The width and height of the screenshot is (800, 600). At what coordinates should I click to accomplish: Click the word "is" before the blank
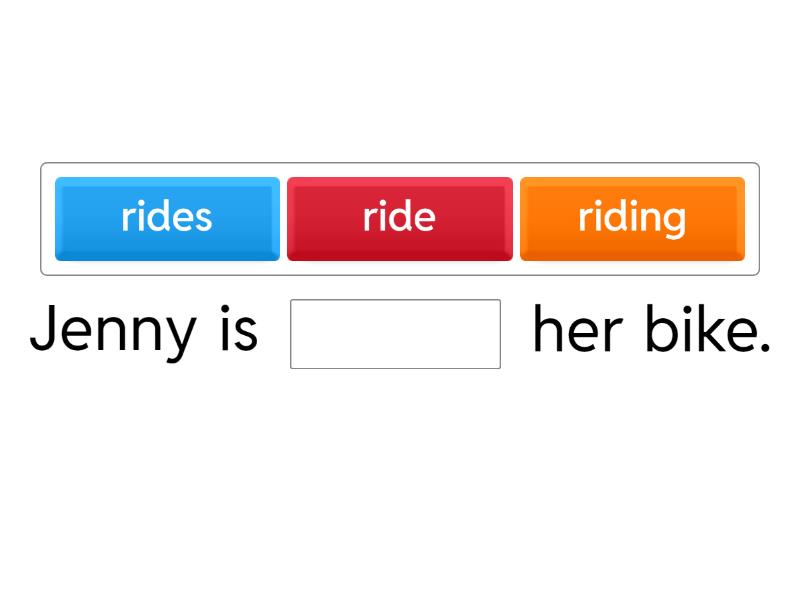[x=238, y=330]
